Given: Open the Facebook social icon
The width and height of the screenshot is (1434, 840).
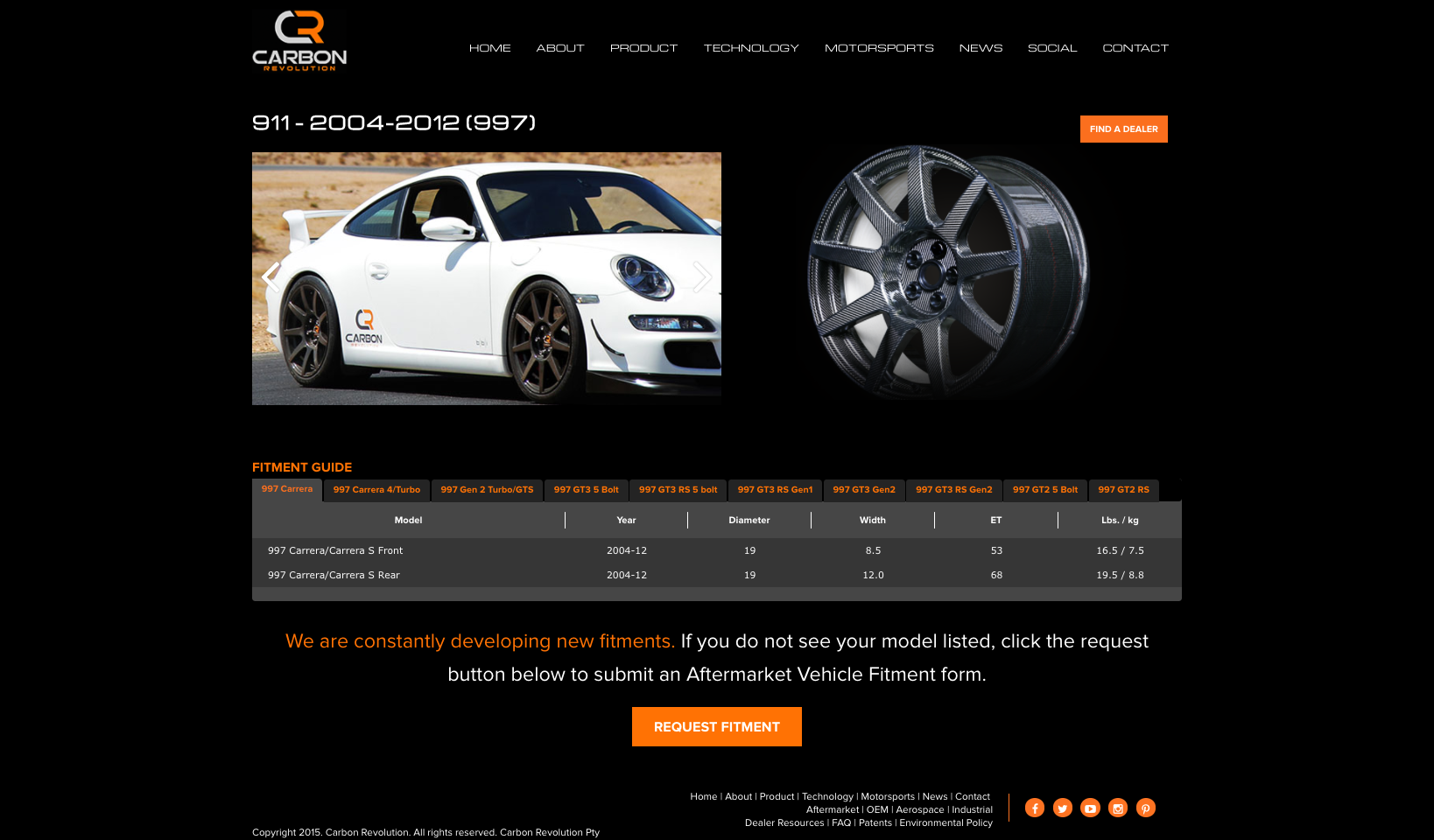Looking at the screenshot, I should (x=1035, y=808).
